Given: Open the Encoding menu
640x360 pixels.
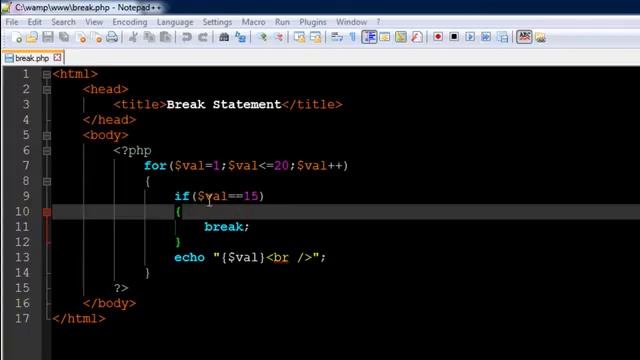Looking at the screenshot, I should pos(130,22).
